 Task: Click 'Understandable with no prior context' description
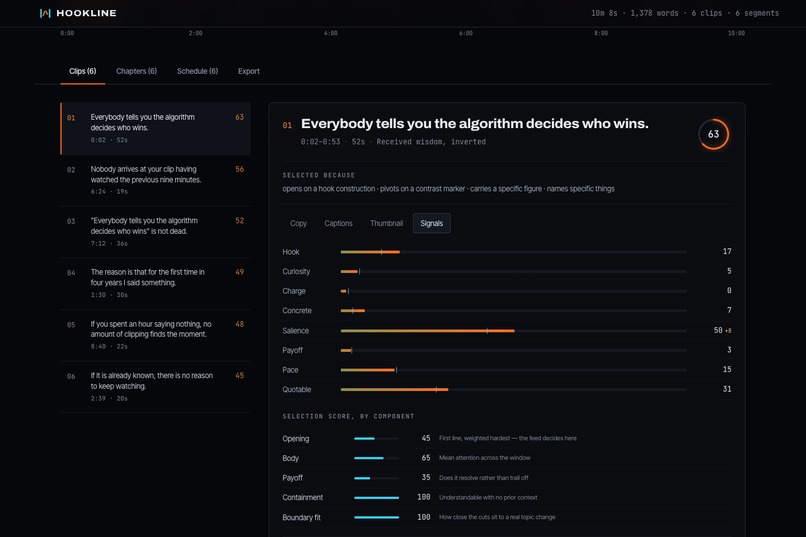click(x=488, y=497)
